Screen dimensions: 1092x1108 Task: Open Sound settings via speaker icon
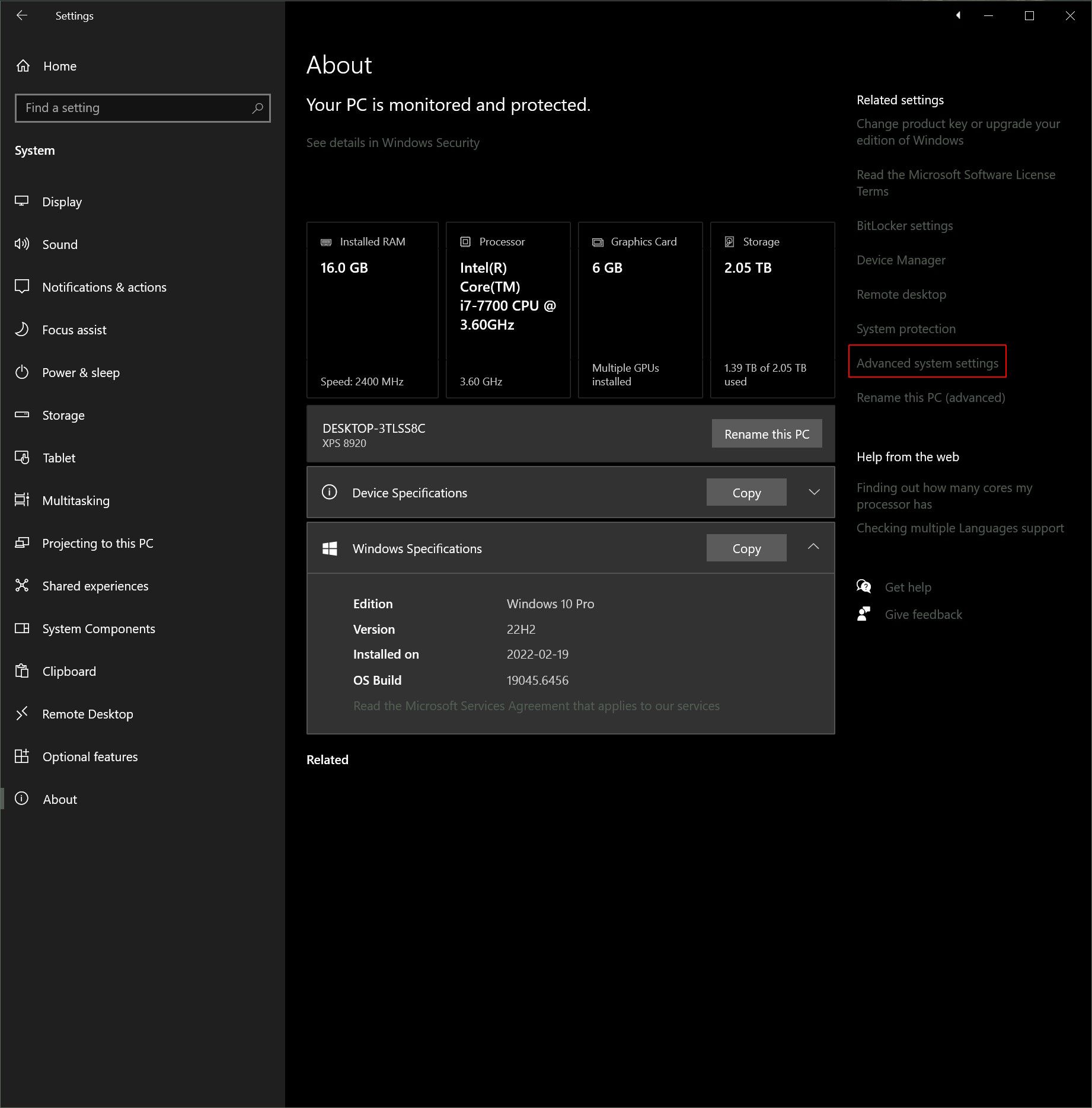point(22,244)
